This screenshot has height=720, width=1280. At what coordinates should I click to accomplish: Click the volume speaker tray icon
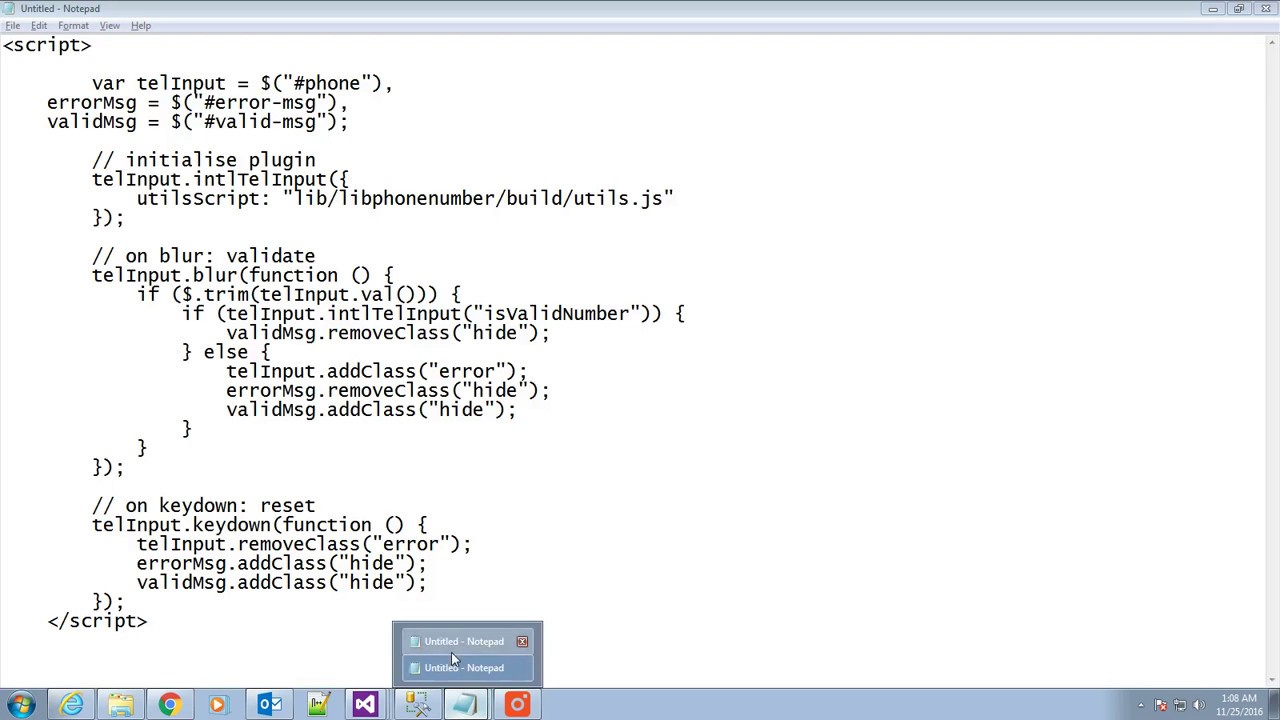point(1198,705)
